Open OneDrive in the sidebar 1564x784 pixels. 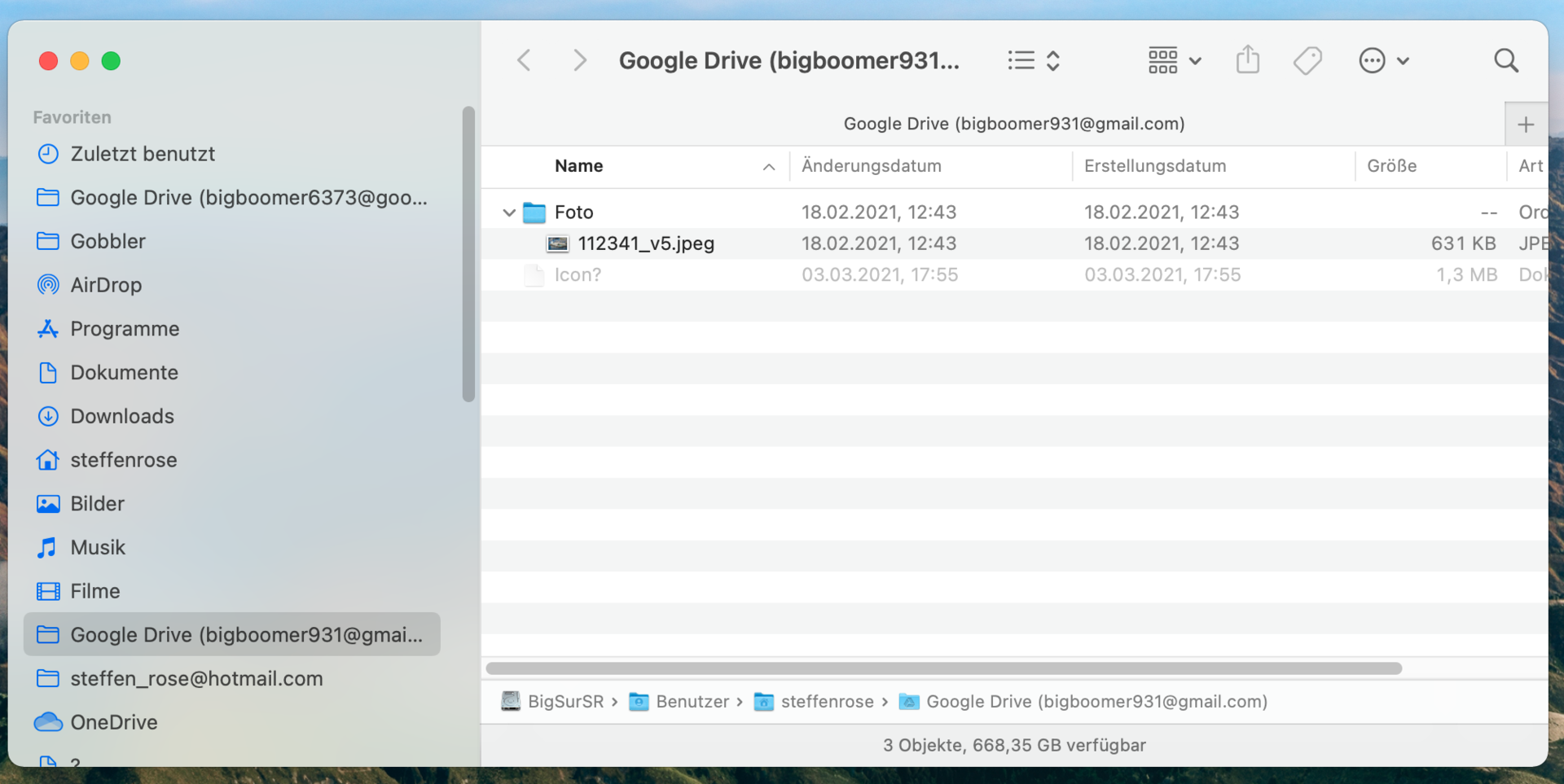[x=114, y=722]
